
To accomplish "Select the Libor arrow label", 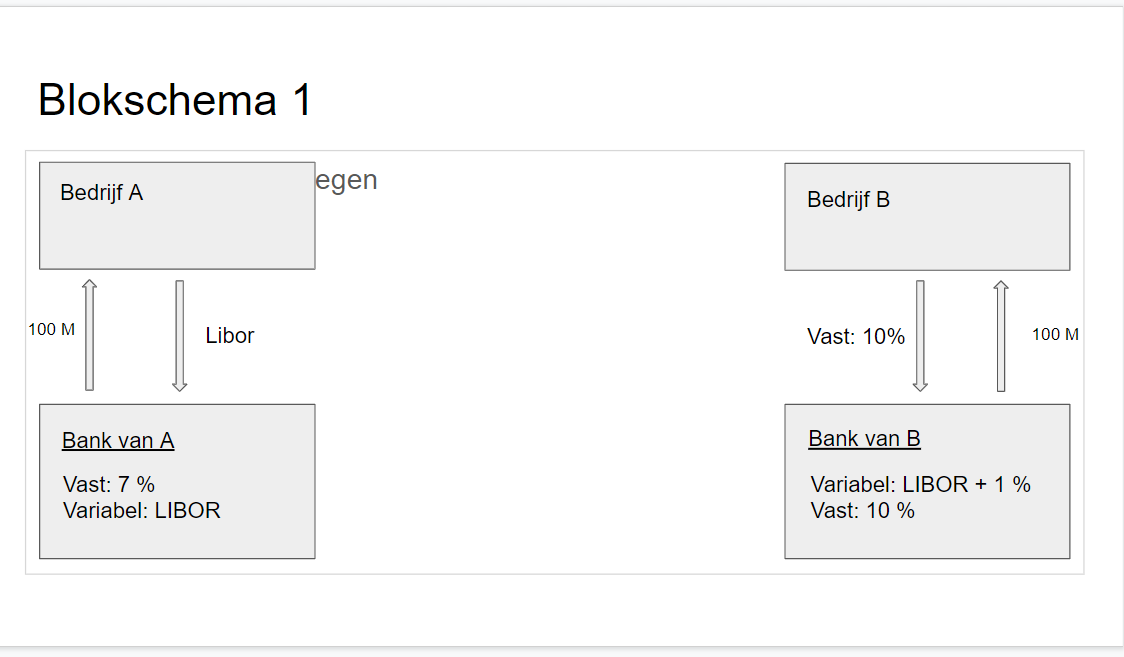I will [230, 336].
